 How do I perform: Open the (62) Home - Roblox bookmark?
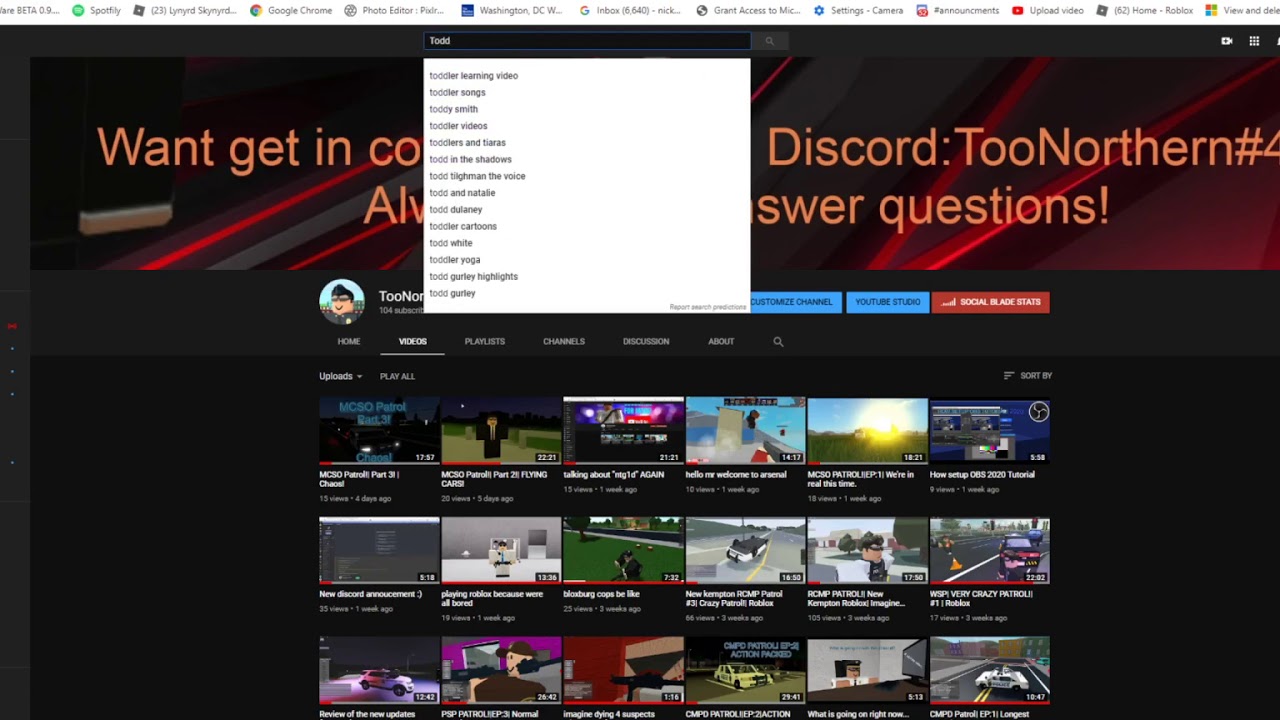(x=1144, y=11)
